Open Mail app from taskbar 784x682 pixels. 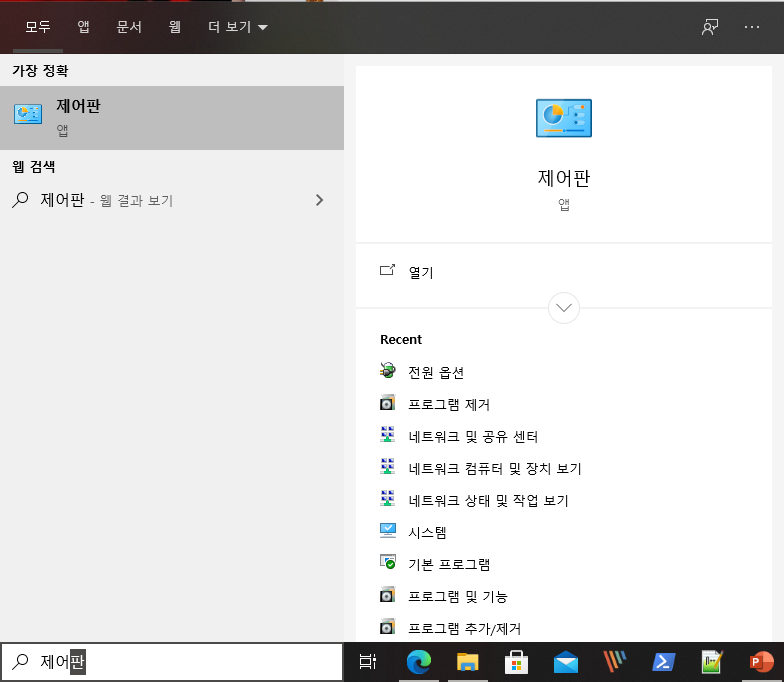[566, 662]
